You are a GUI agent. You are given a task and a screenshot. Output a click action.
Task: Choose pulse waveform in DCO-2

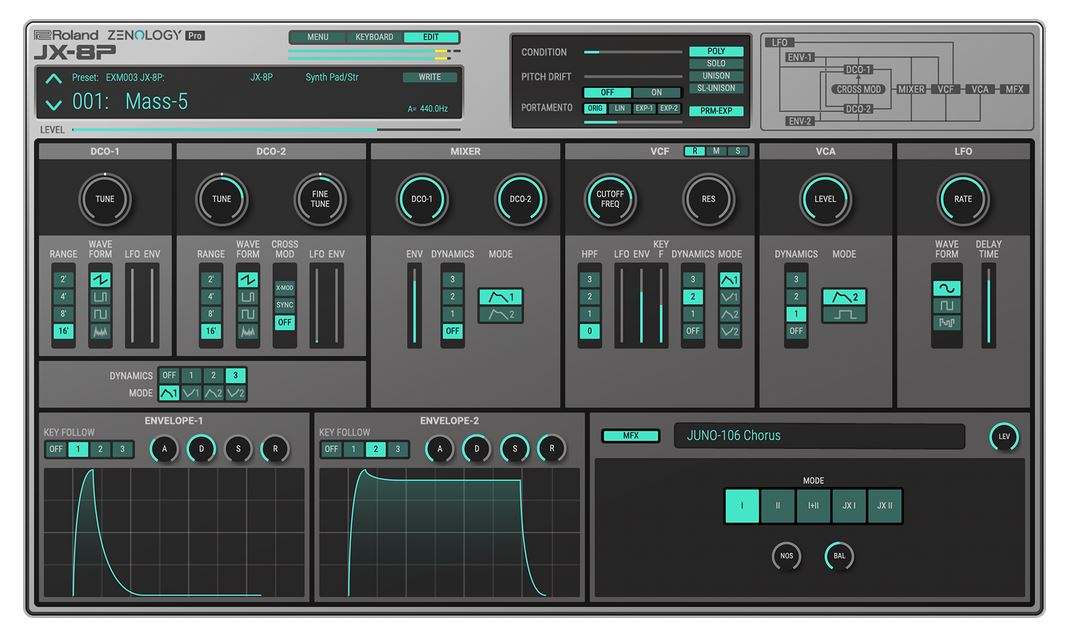coord(248,297)
